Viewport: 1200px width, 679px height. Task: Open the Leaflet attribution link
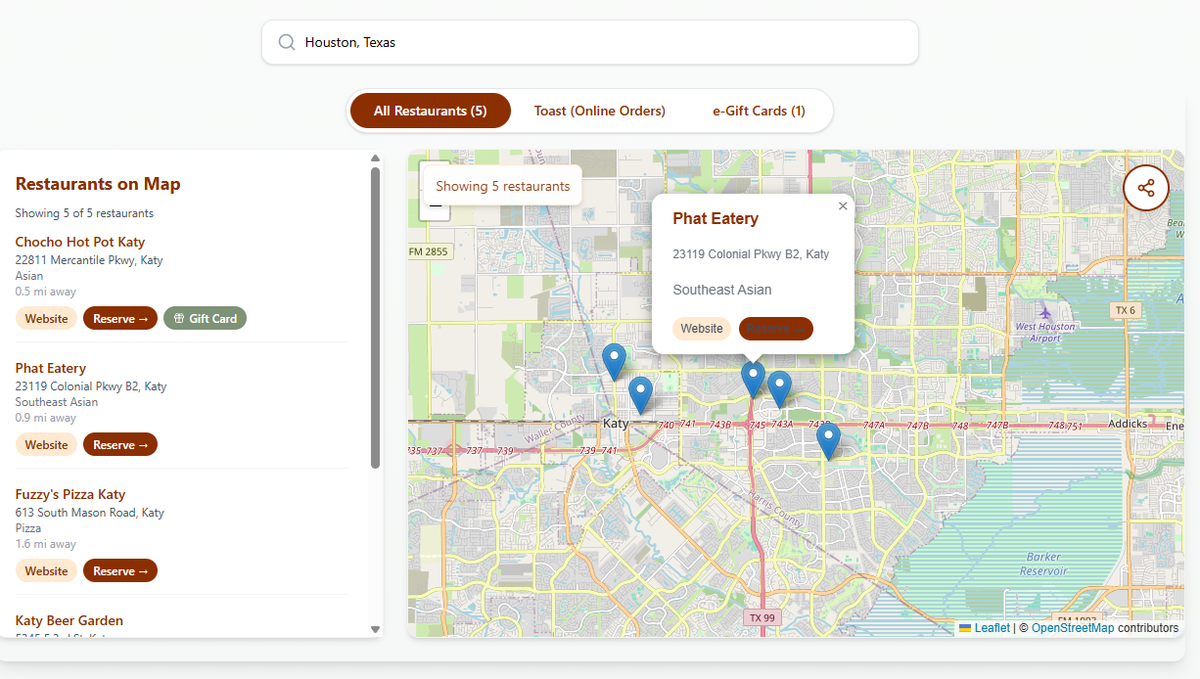pyautogui.click(x=991, y=628)
